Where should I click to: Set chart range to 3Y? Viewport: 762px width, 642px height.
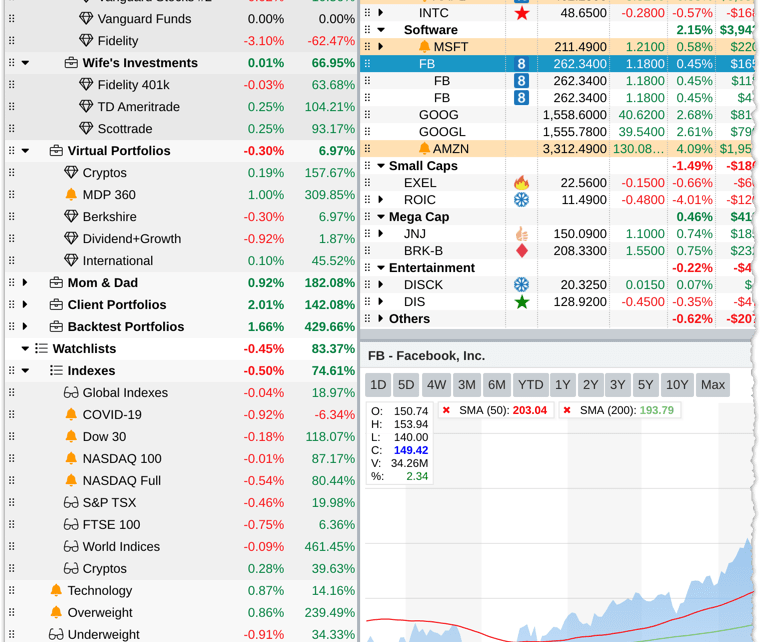618,385
